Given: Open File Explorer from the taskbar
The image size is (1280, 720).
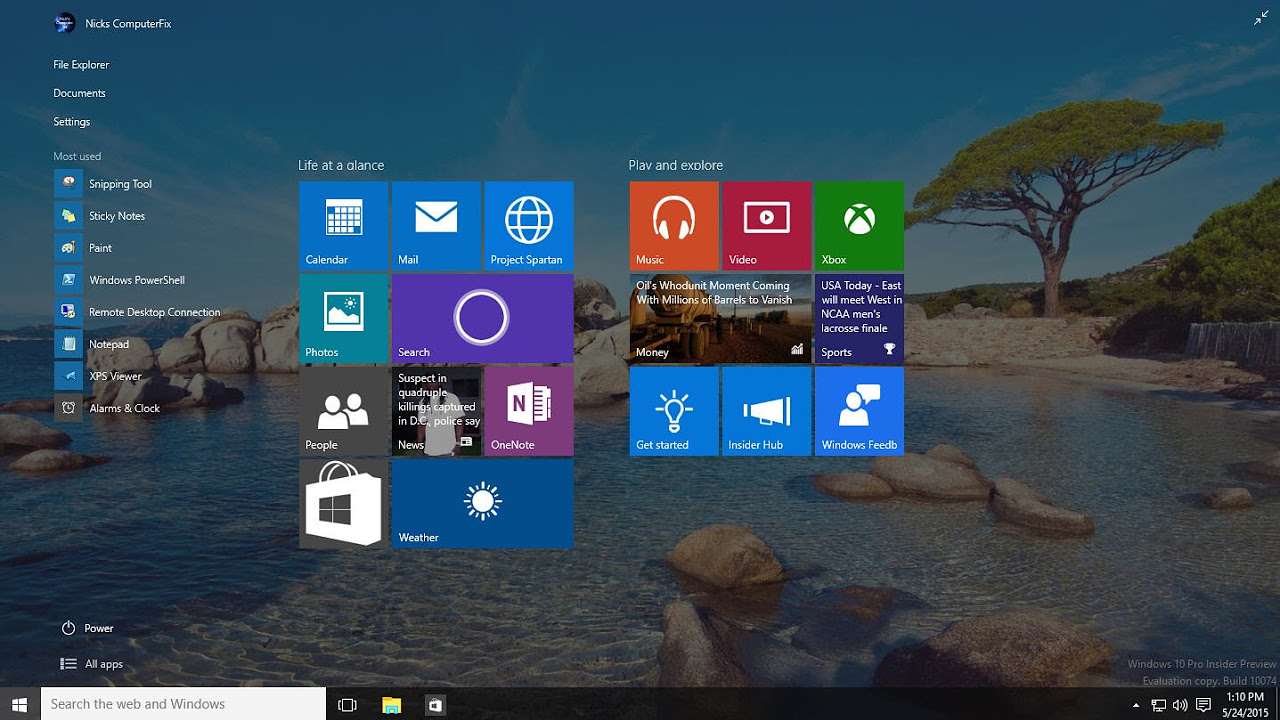Looking at the screenshot, I should [x=391, y=704].
